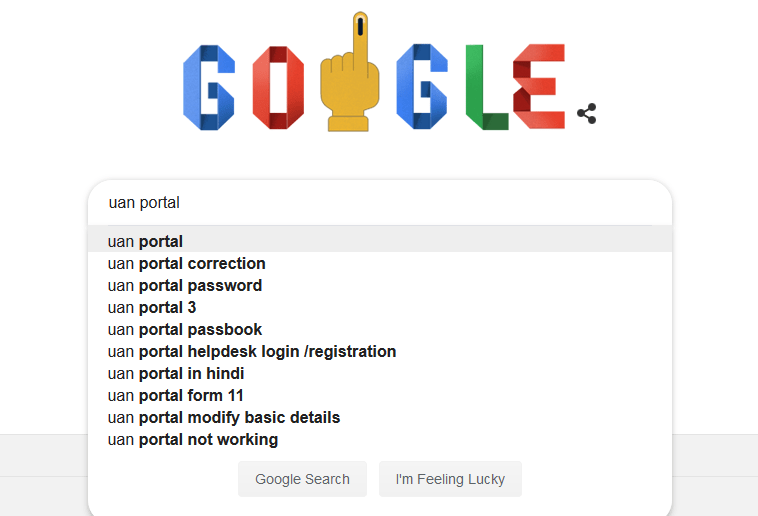Select the highlighted 'uan portal' suggestion
The image size is (758, 516).
(x=380, y=241)
